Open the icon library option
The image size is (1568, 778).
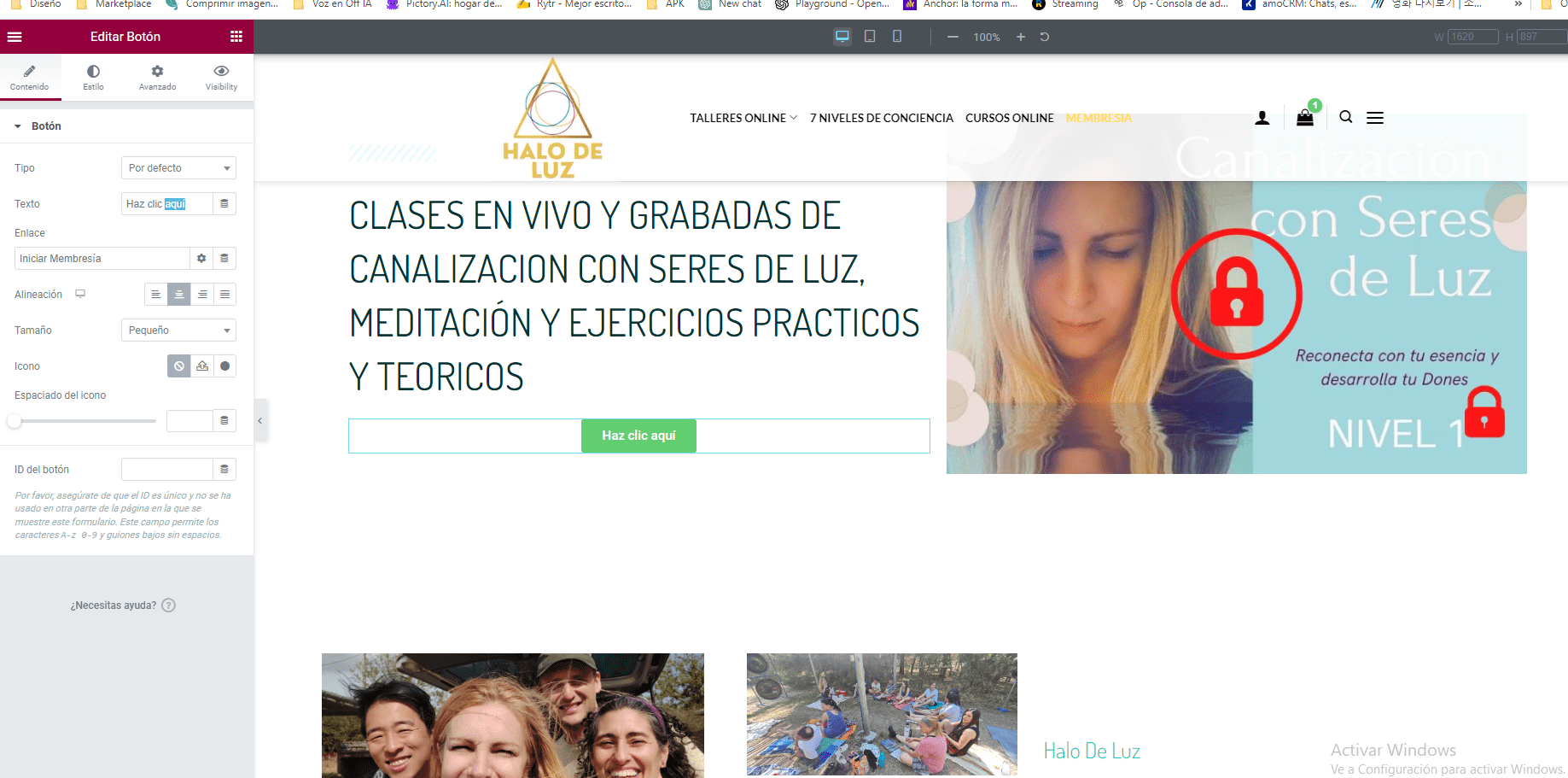click(225, 366)
